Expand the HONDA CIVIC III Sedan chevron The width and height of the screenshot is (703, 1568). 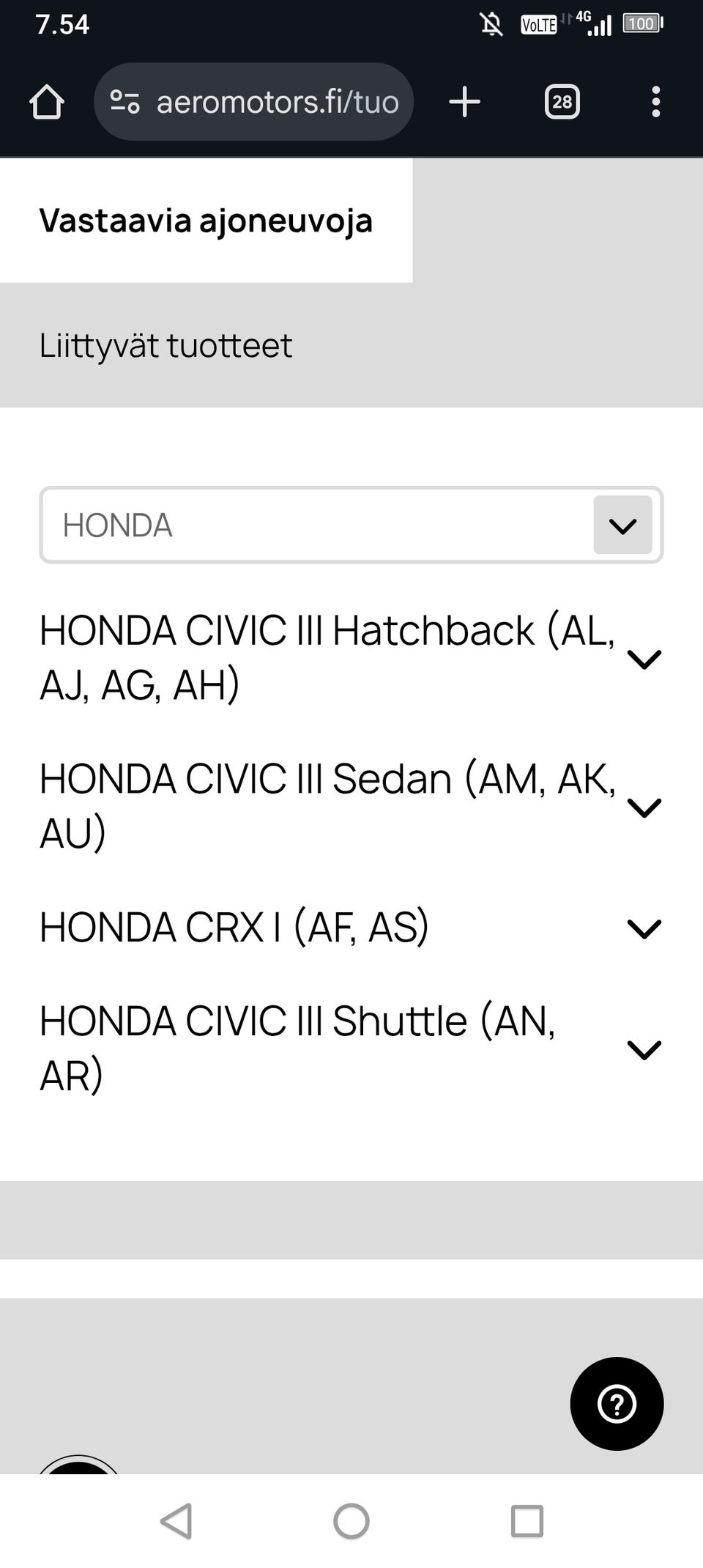(644, 807)
